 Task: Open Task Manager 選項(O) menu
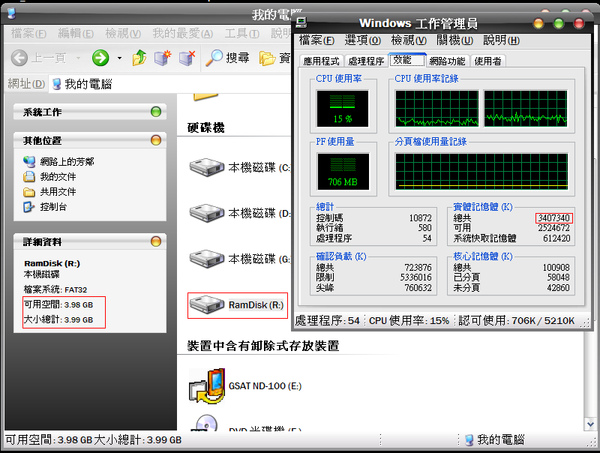point(363,40)
